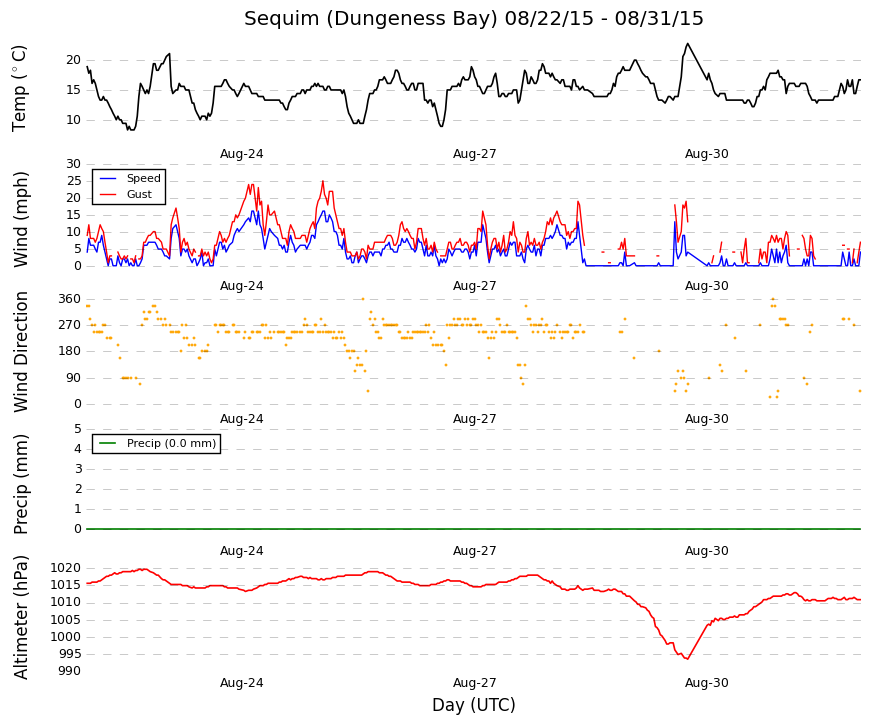Click the Wind (mph) axis label
Viewport: 871px width, 725px height.
click(21, 219)
